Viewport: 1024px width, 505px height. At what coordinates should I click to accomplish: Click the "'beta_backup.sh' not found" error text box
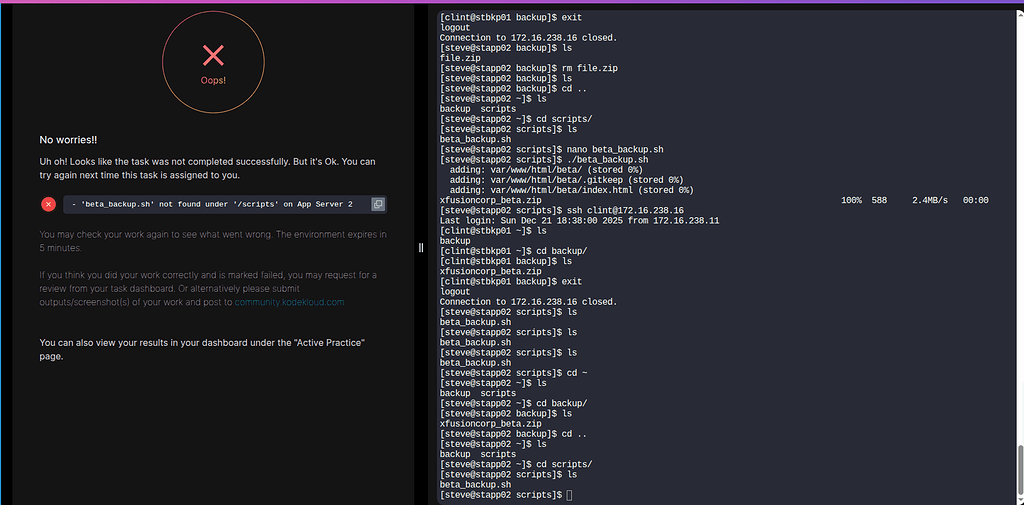coord(213,204)
